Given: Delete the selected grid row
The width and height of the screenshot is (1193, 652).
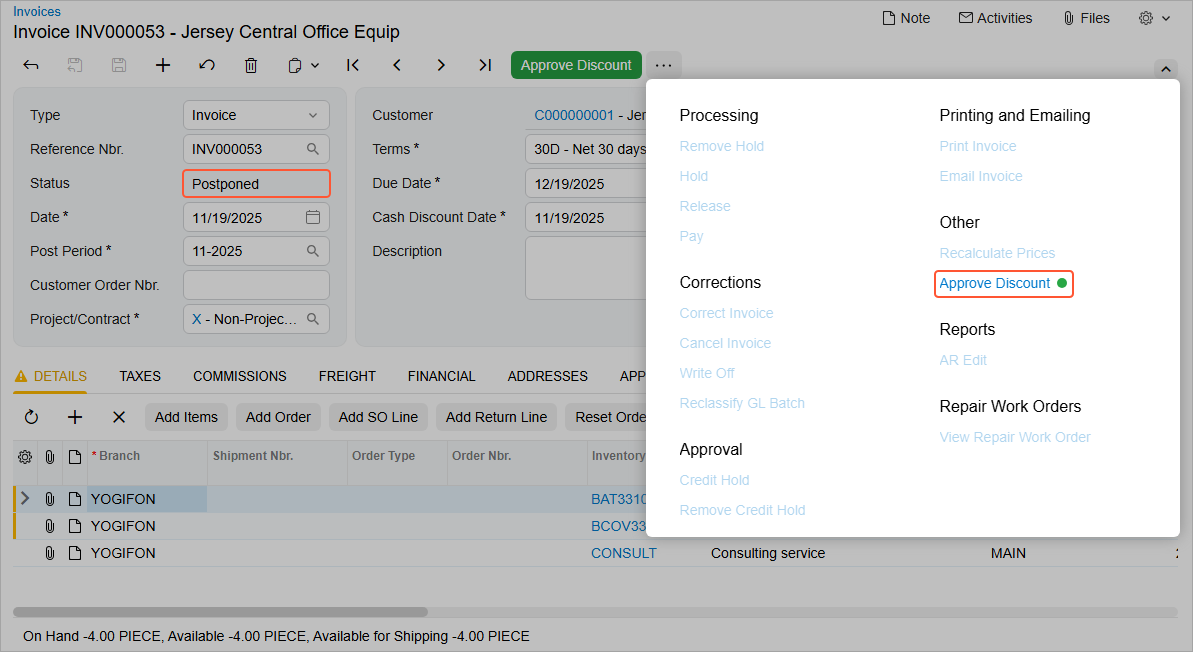Looking at the screenshot, I should pos(119,417).
